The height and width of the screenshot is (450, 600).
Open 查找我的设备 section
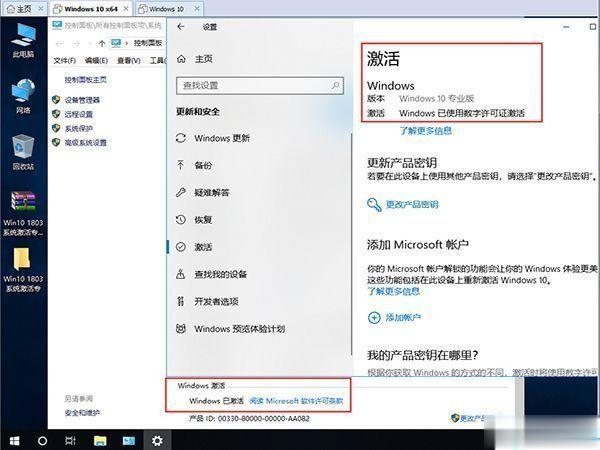(x=211, y=274)
